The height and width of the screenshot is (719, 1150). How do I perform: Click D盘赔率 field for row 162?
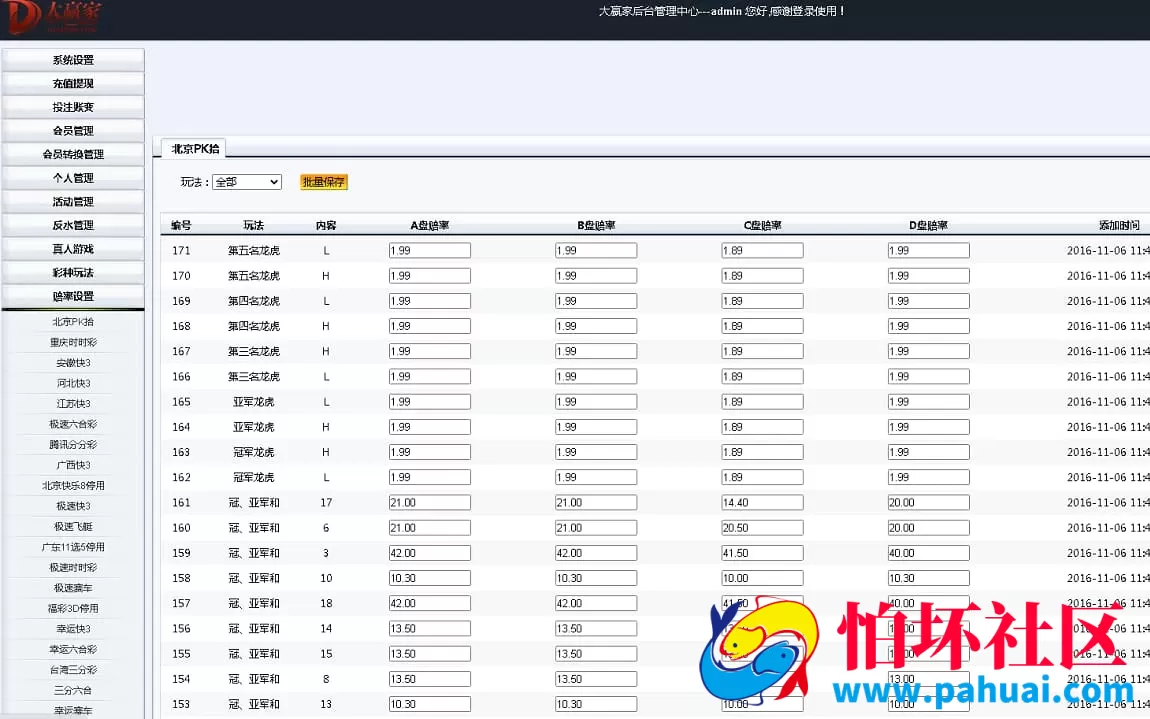927,477
